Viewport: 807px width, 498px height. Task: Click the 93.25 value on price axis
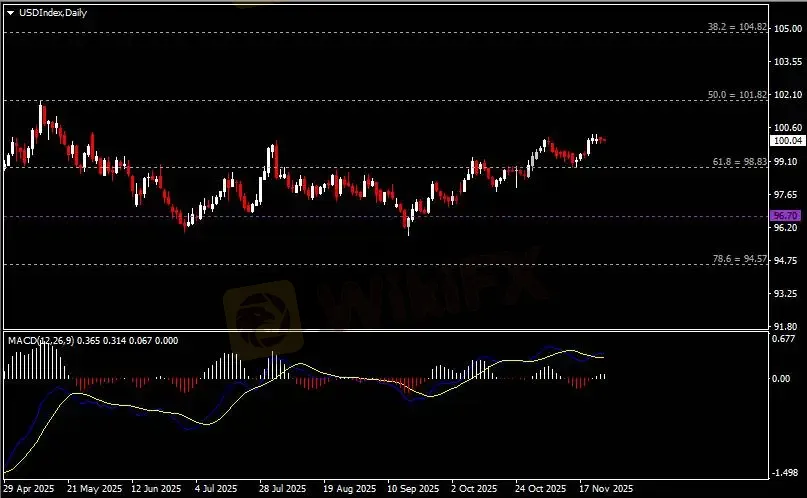pyautogui.click(x=786, y=293)
